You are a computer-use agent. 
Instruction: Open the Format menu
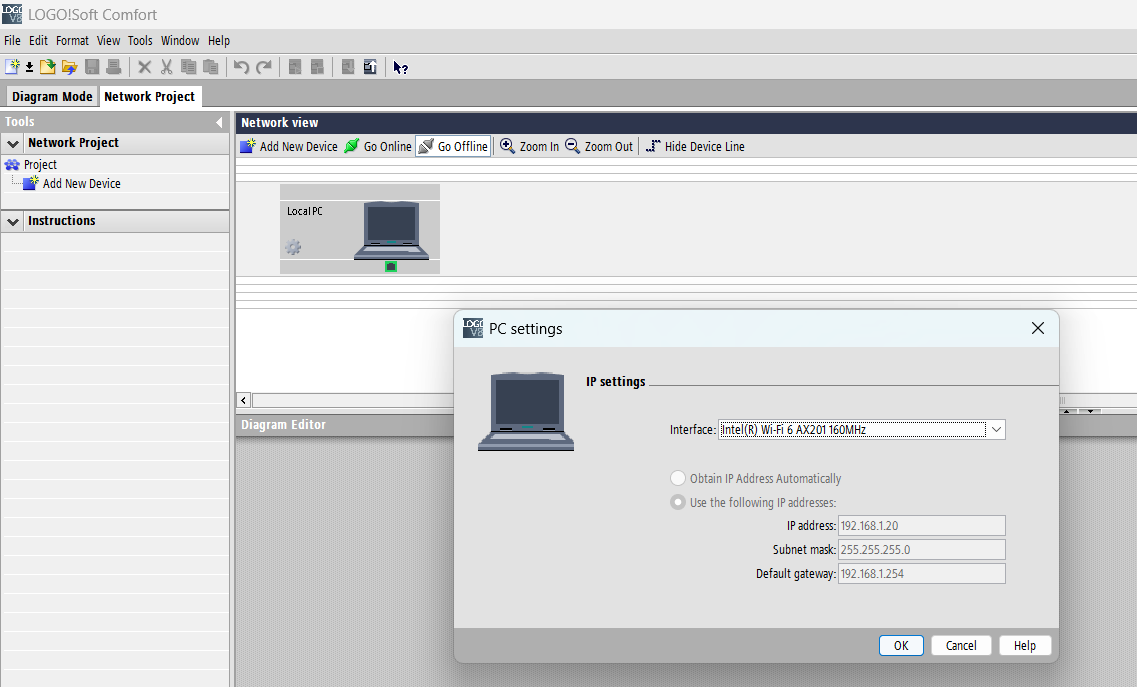coord(73,41)
